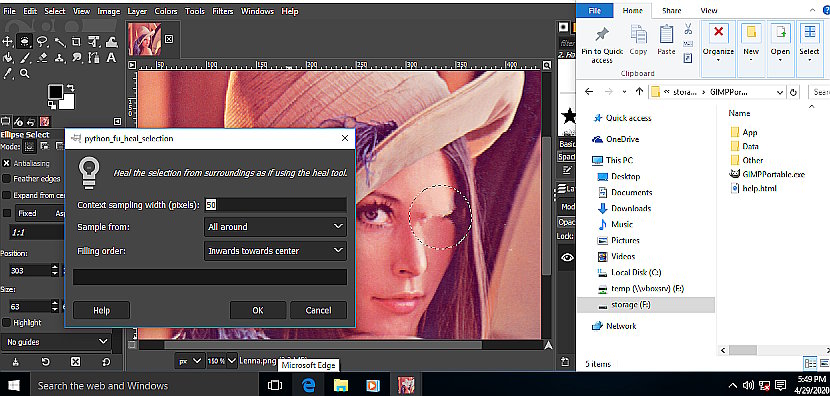Select the Ellipse Select tool

click(x=24, y=41)
